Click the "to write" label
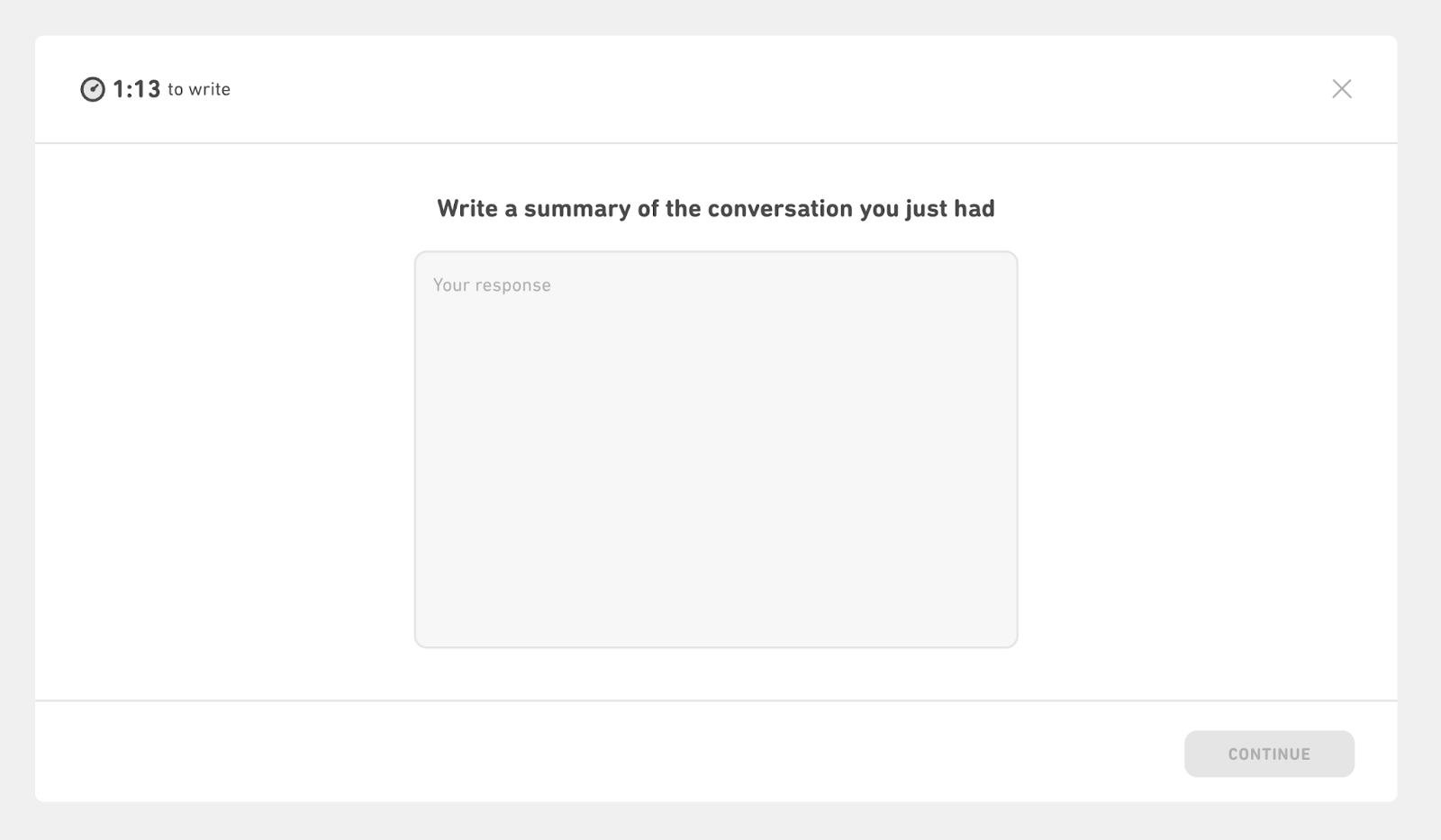This screenshot has height=840, width=1441. pos(199,89)
